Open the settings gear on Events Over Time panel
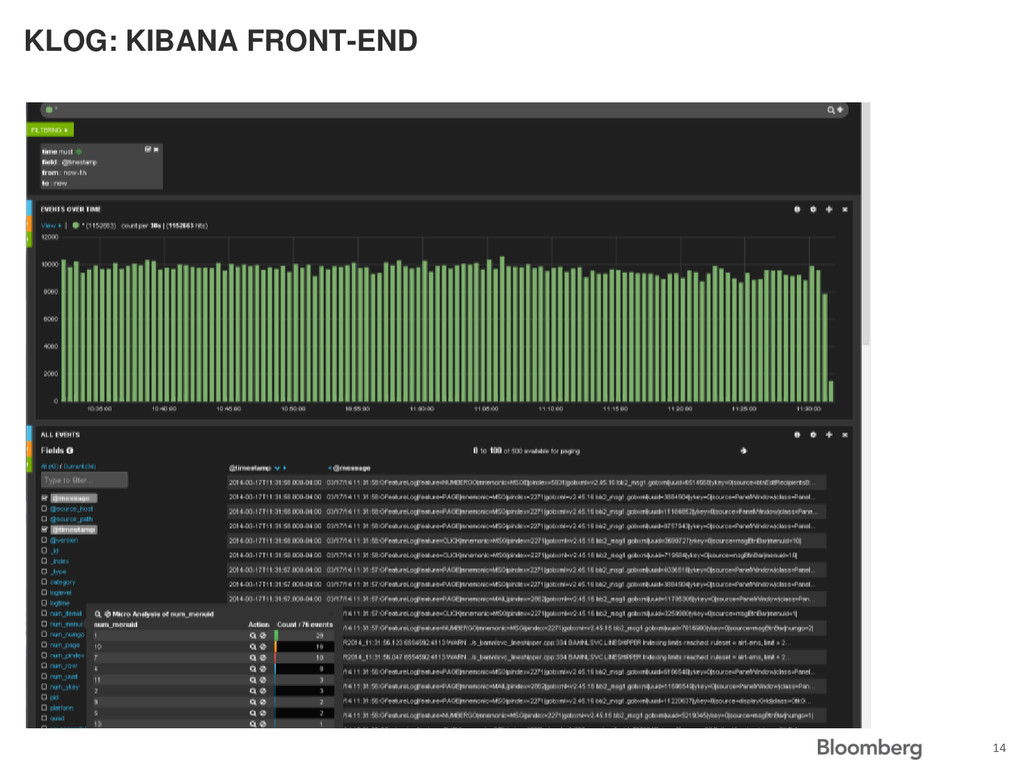This screenshot has width=1024, height=768. click(x=813, y=210)
